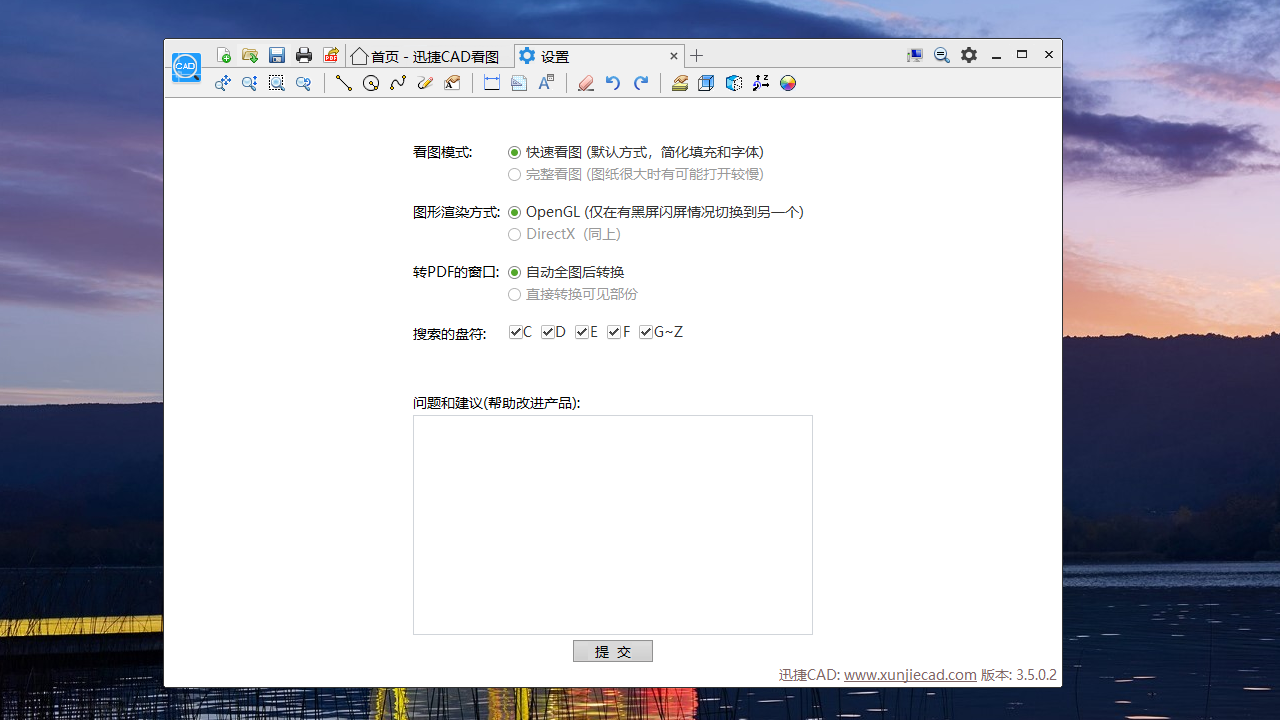Choose 直接转换可见部份 for PDF conversion

pyautogui.click(x=514, y=294)
